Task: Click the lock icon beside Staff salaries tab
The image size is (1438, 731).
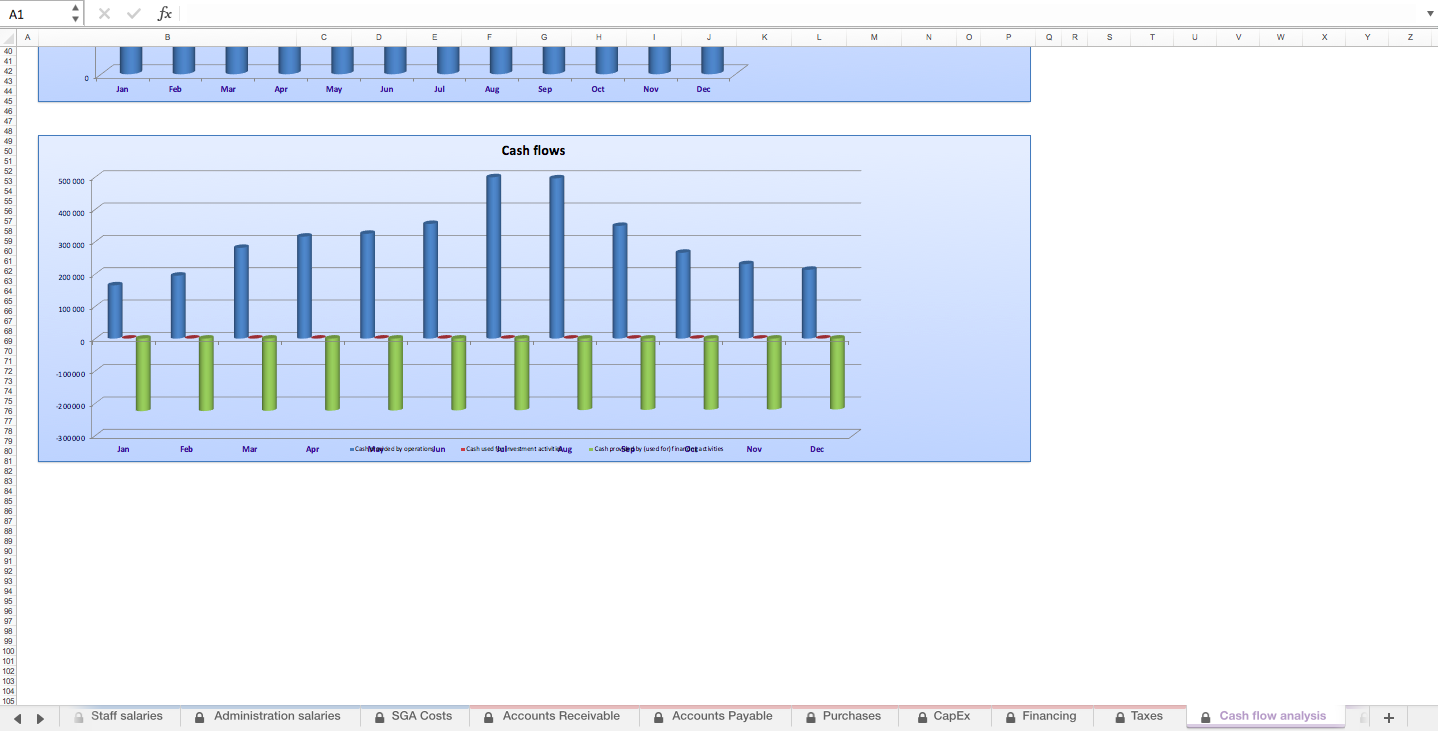Action: point(77,716)
